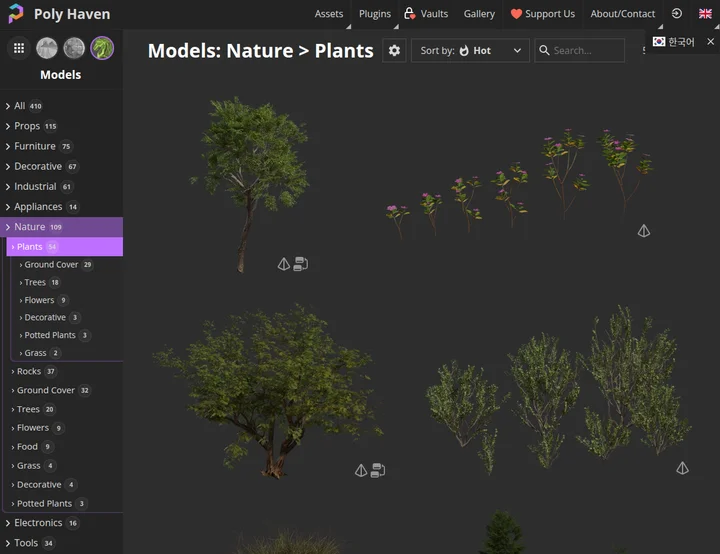Switch to Korean language

(675, 42)
